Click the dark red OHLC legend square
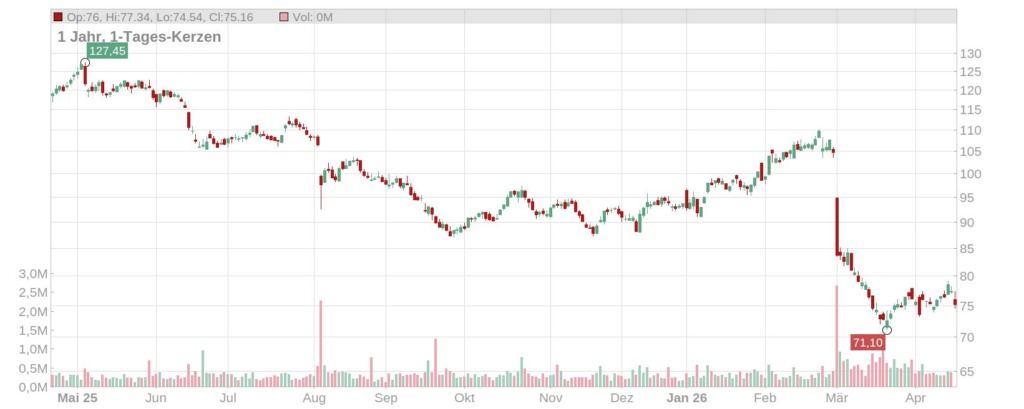The height and width of the screenshot is (409, 1024). coord(58,17)
